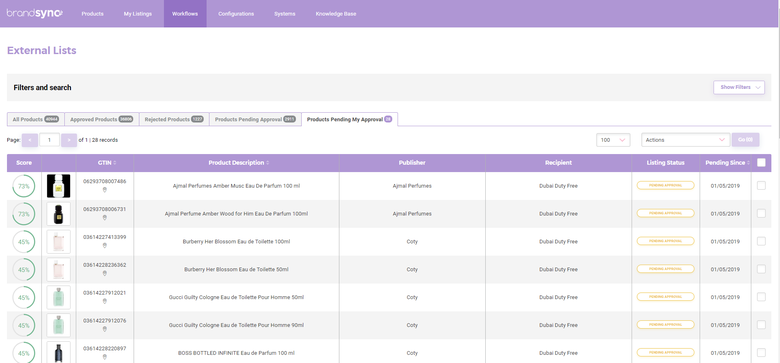
Task: Sort by GTIN column arrows
Action: pos(115,163)
